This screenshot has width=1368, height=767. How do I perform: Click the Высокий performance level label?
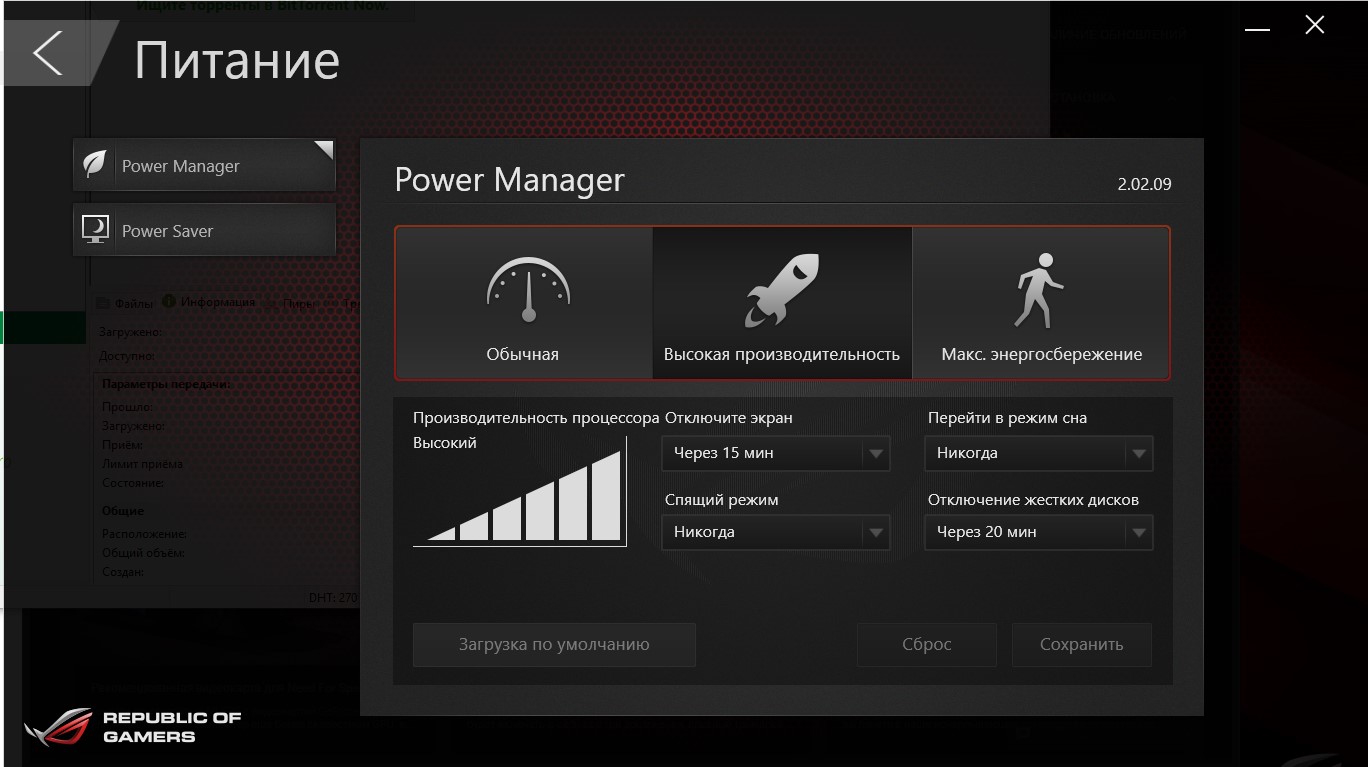click(445, 443)
